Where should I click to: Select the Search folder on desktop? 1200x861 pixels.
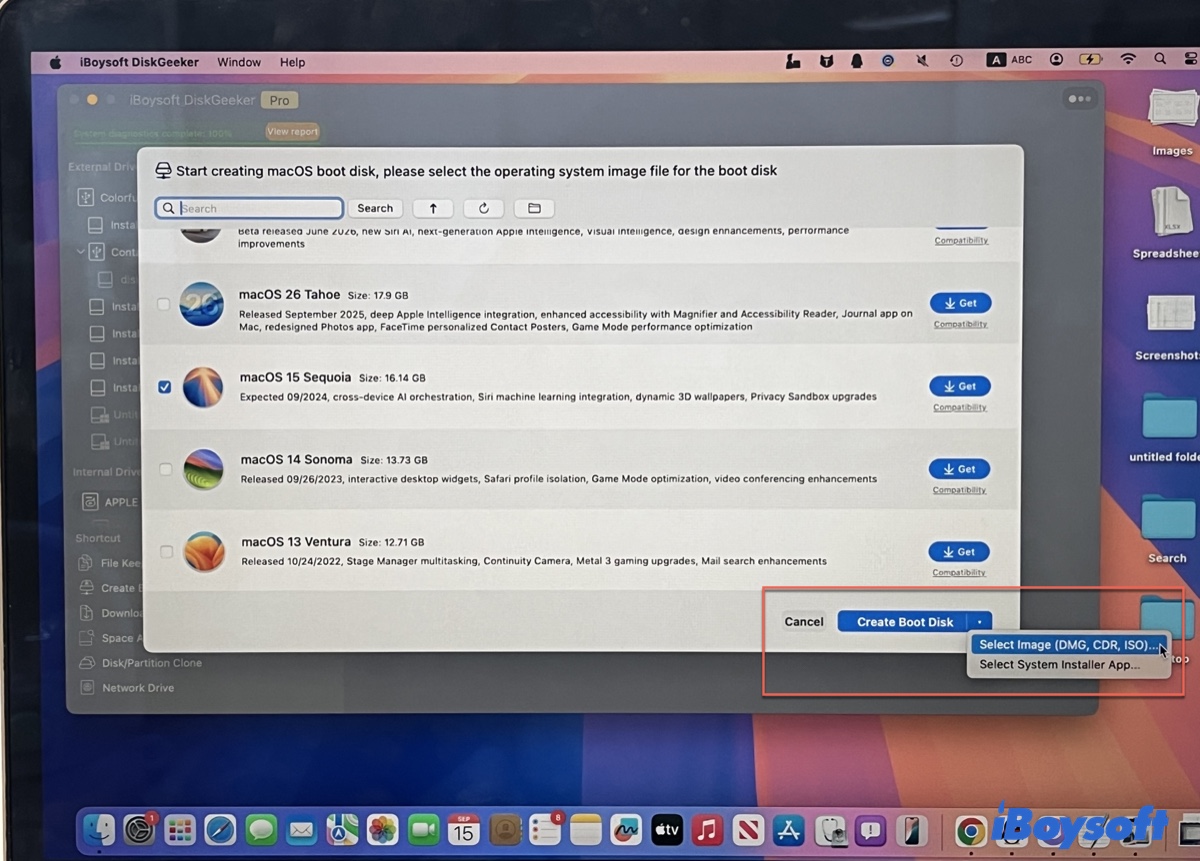tap(1168, 529)
